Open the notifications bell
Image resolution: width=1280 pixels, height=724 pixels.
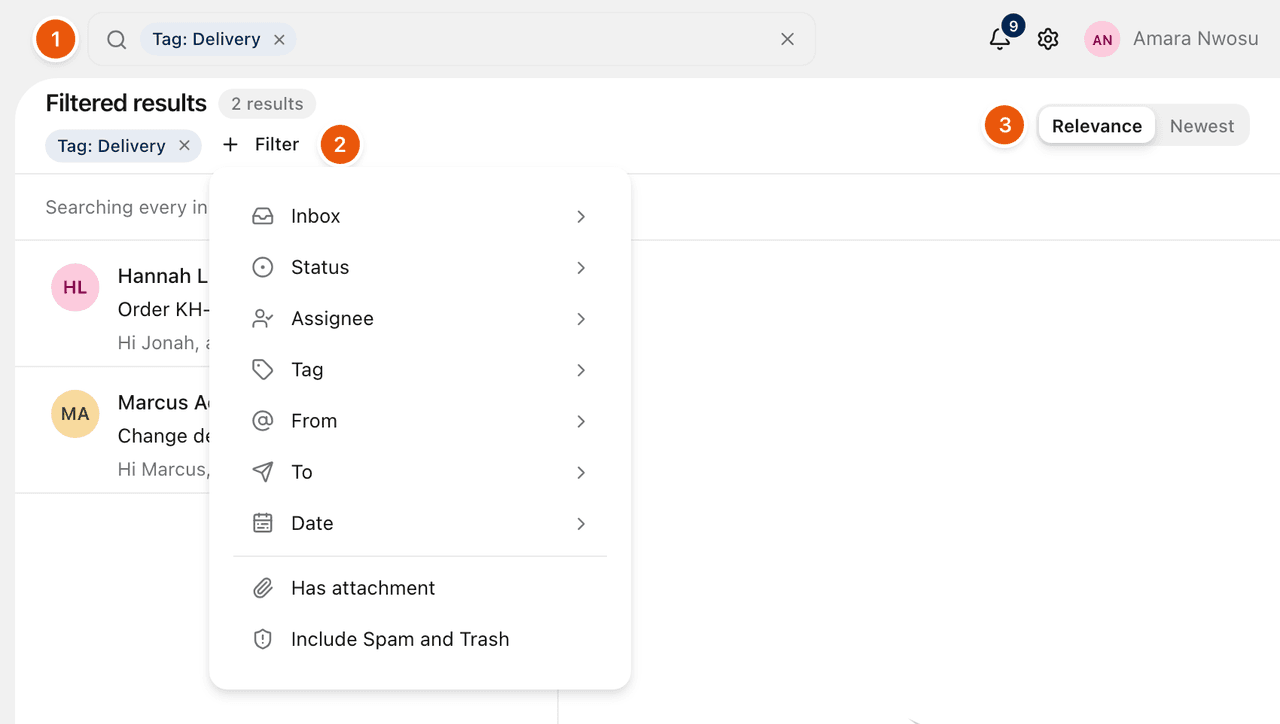tap(999, 39)
